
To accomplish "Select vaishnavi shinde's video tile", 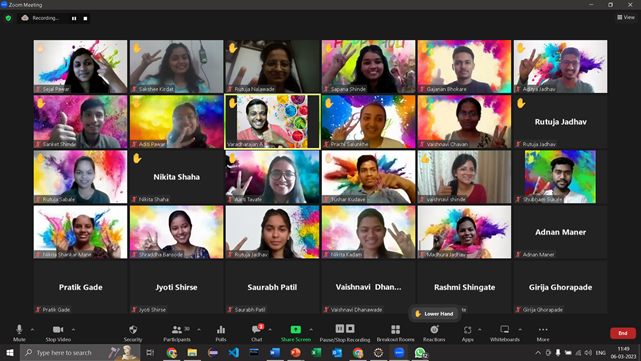I will [464, 177].
